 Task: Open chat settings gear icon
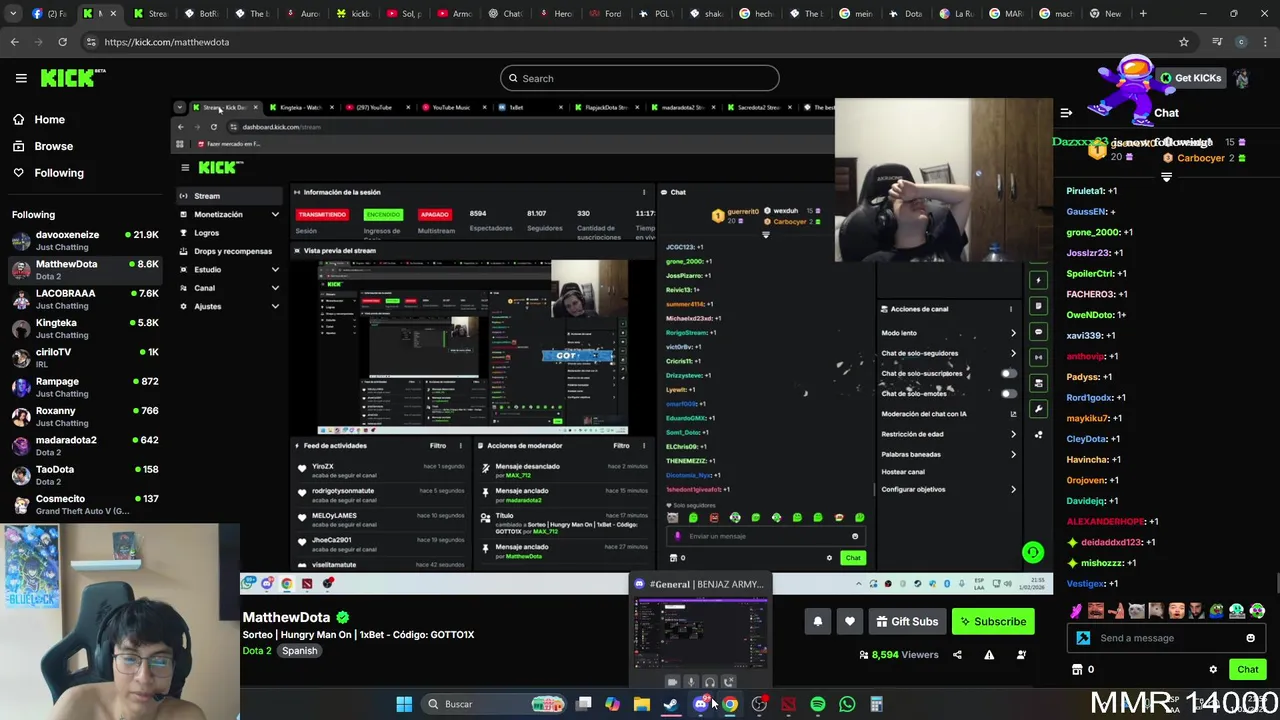[x=1213, y=670]
